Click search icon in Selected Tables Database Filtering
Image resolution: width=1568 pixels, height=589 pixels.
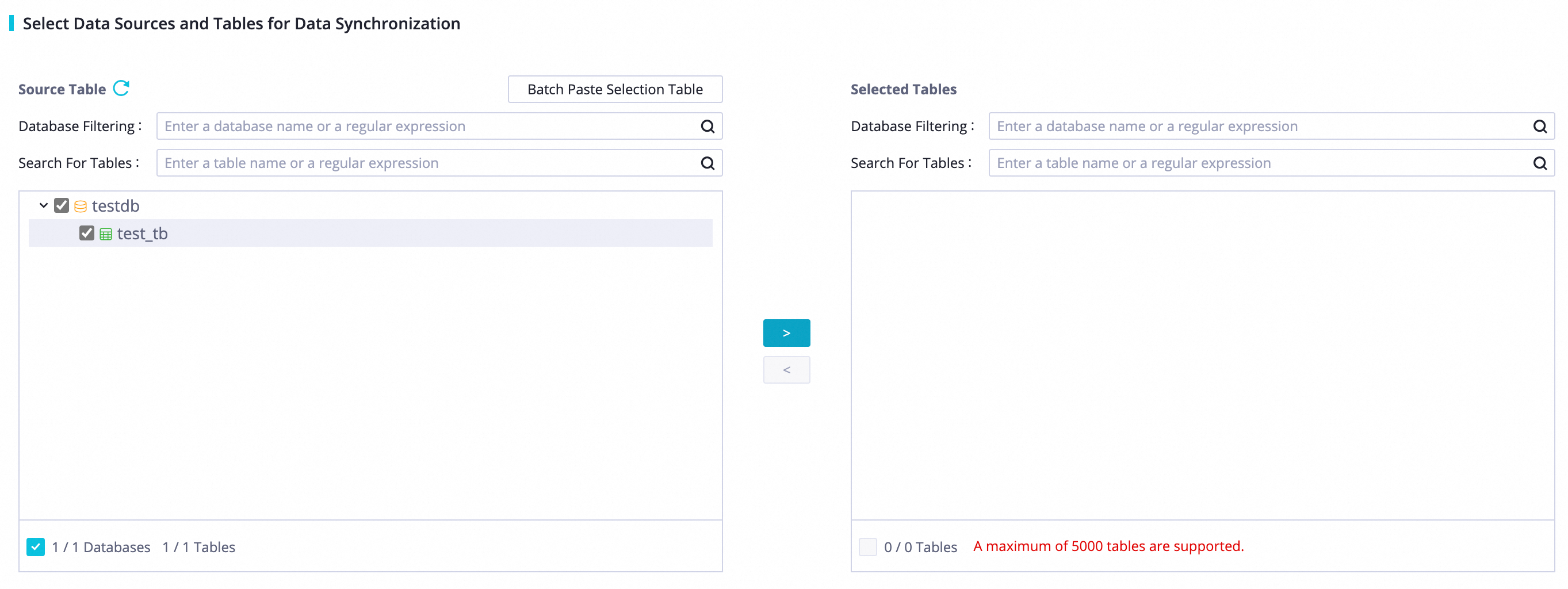point(1539,127)
